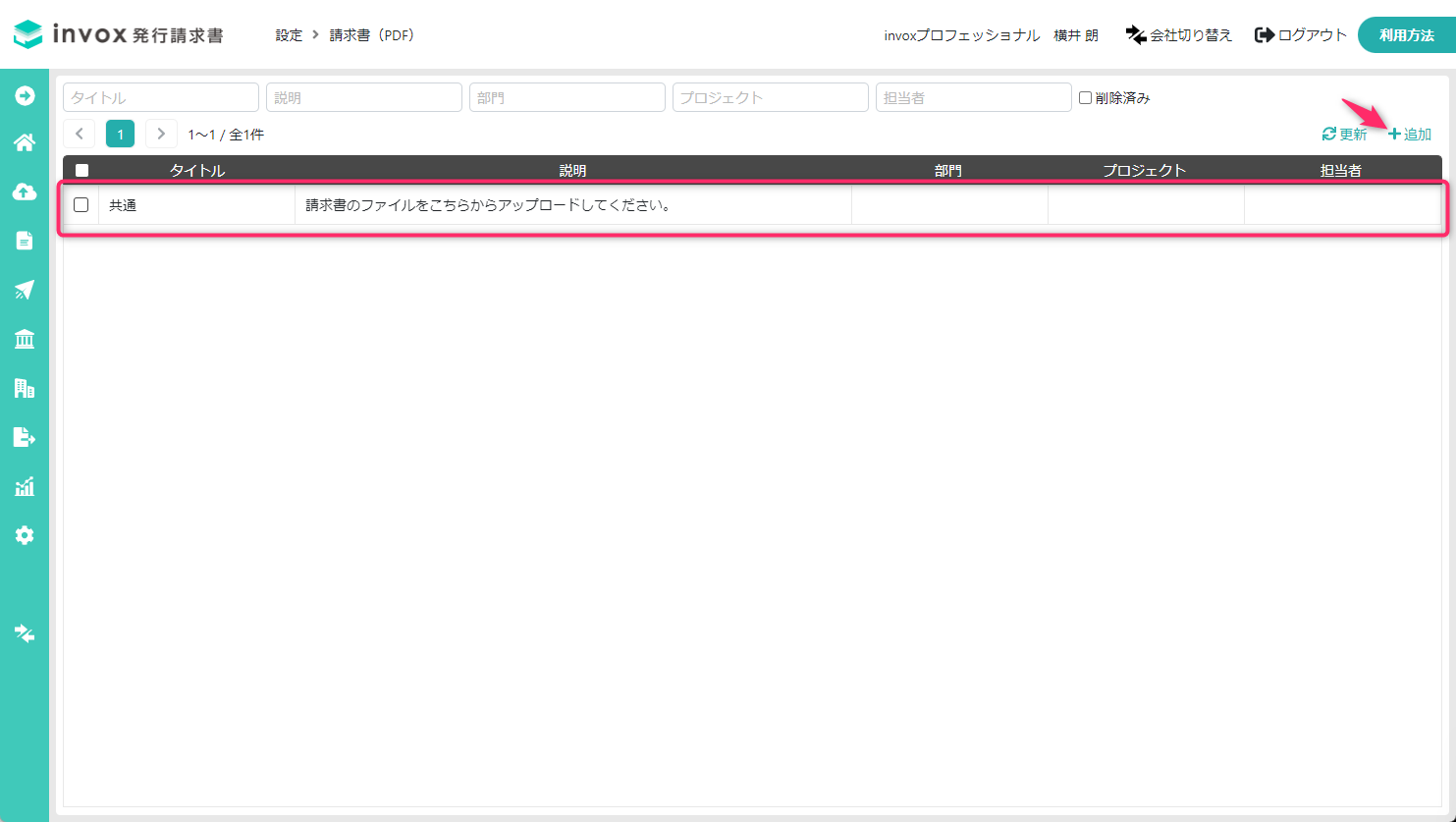The width and height of the screenshot is (1456, 822).
Task: Click 更新 to refresh the list
Action: tap(1342, 134)
